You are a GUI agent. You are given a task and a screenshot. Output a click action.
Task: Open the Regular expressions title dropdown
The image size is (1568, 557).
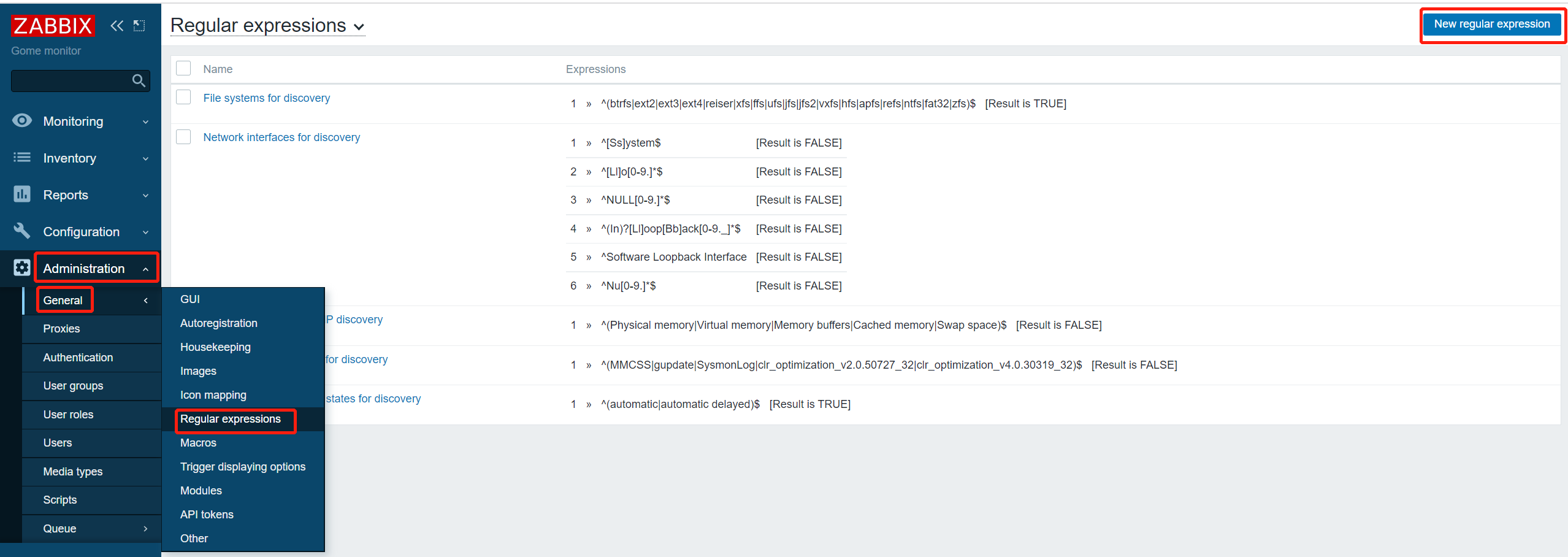click(x=359, y=26)
